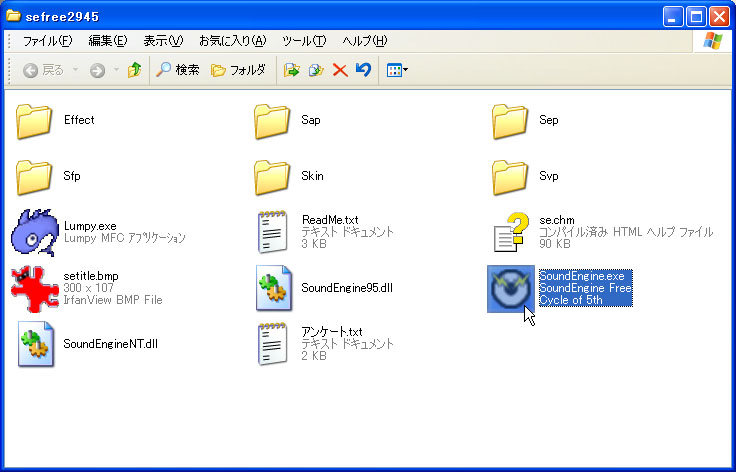The image size is (736, 472).
Task: Select the Skin folder icon
Action: point(272,177)
